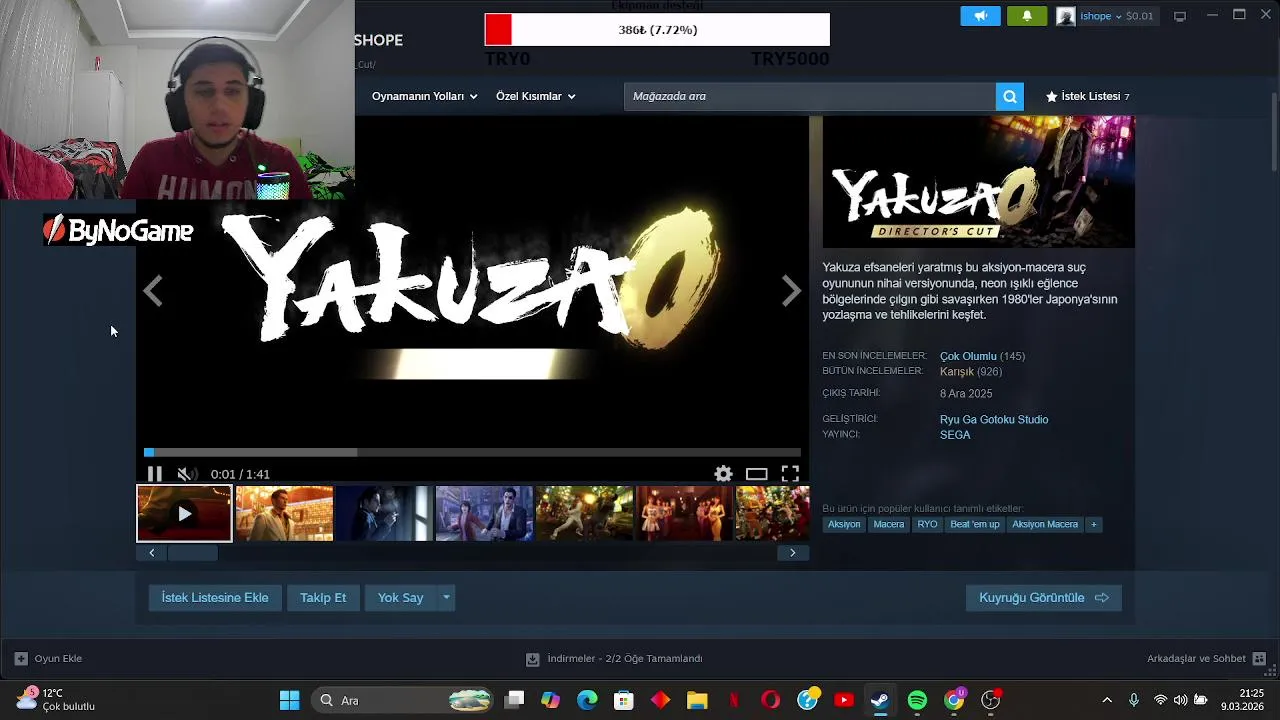Open YouTube app from taskbar
Image resolution: width=1280 pixels, height=720 pixels.
pyautogui.click(x=844, y=700)
